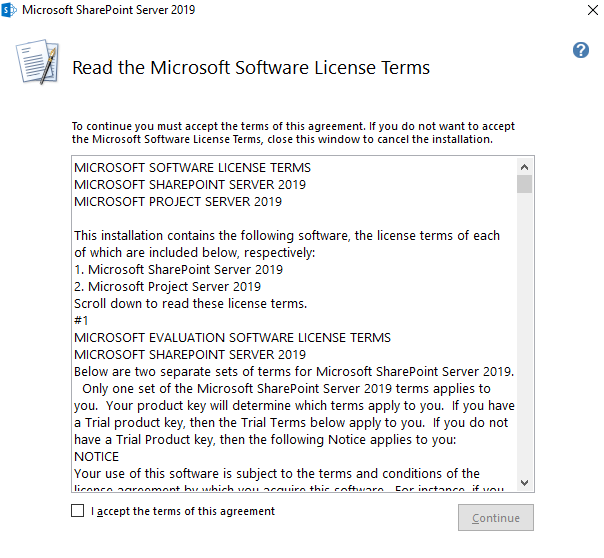Click the '2. Microsoft Project Server 2019' list line
Viewport: 604px width, 558px height.
[169, 287]
